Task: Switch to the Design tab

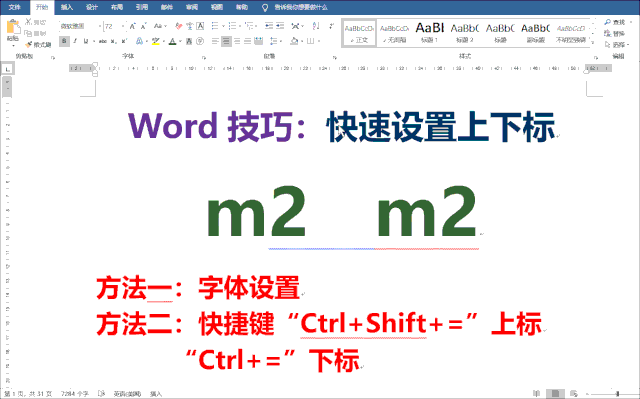Action: pyautogui.click(x=92, y=7)
